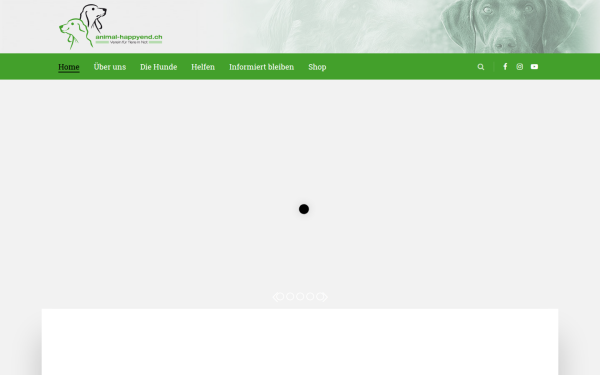Go to the Home menu item
The image size is (600, 375).
(x=69, y=67)
